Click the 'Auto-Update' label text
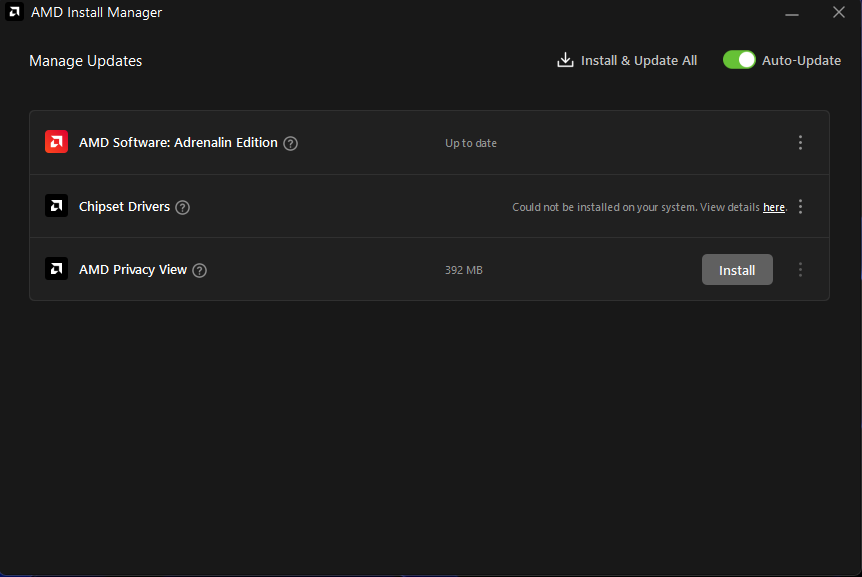Viewport: 862px width, 577px height. [x=801, y=60]
